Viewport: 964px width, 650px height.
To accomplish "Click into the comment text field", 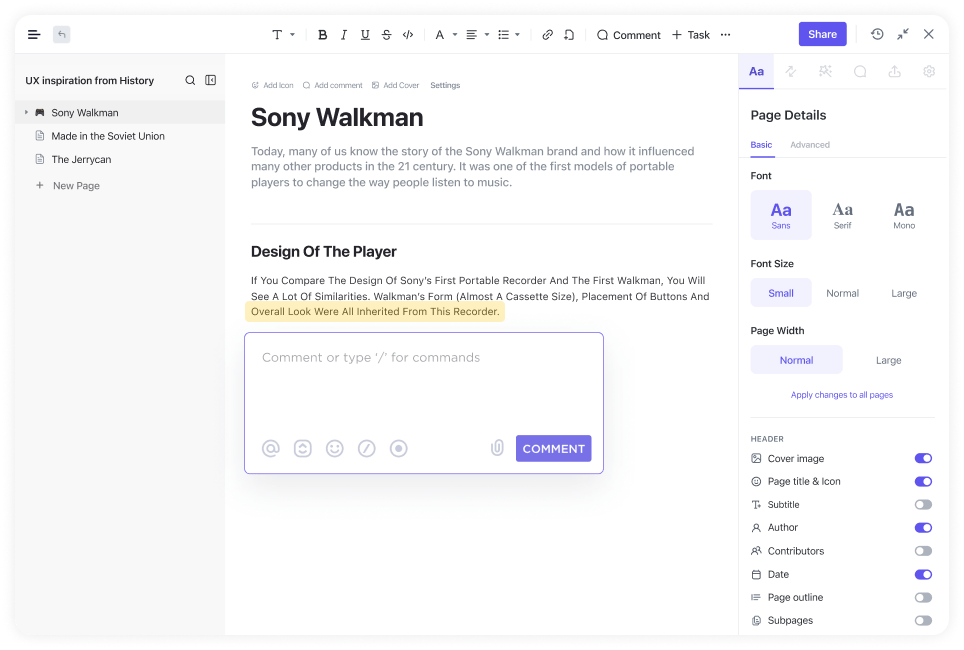I will 423,385.
